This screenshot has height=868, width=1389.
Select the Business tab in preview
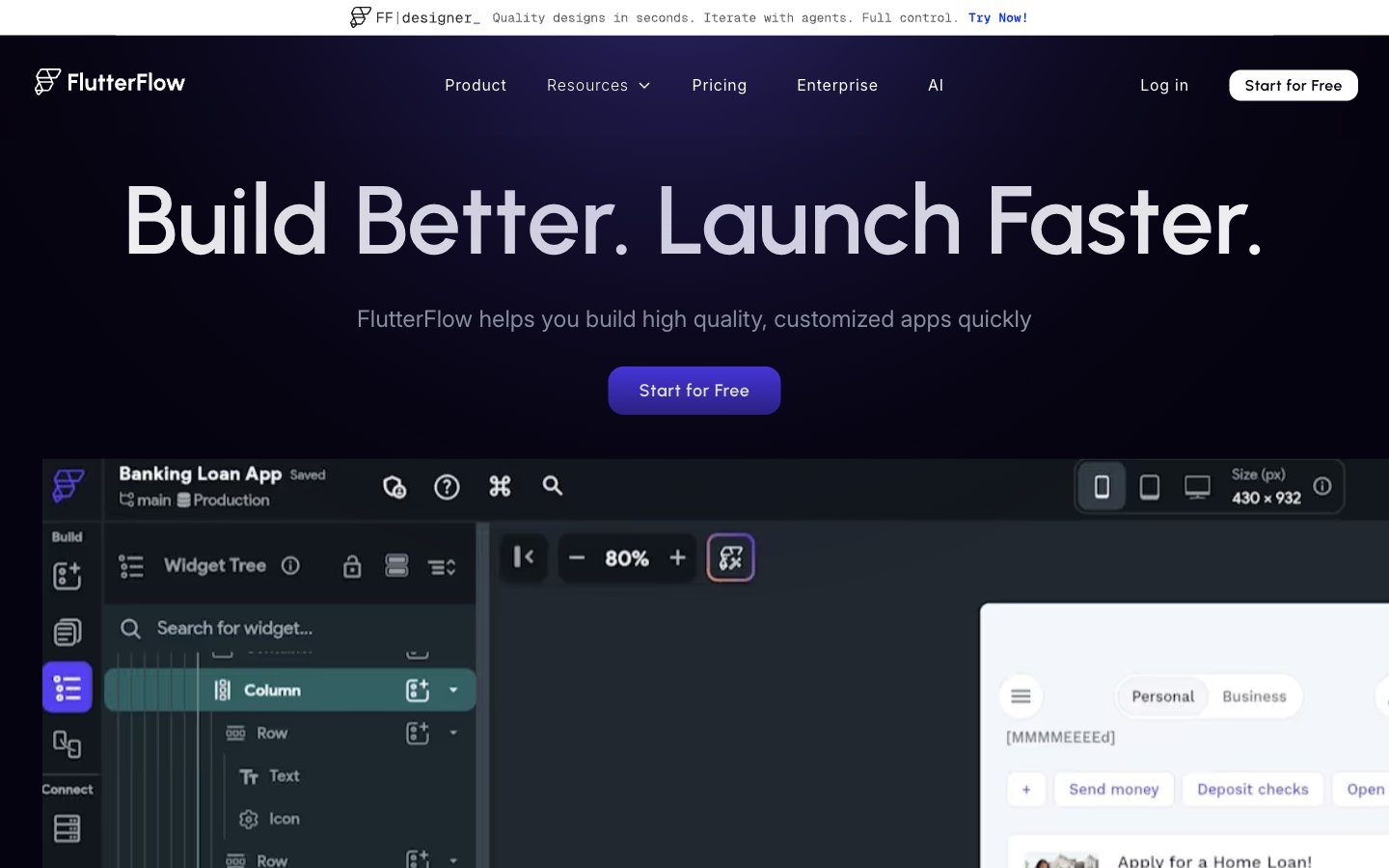1254,696
